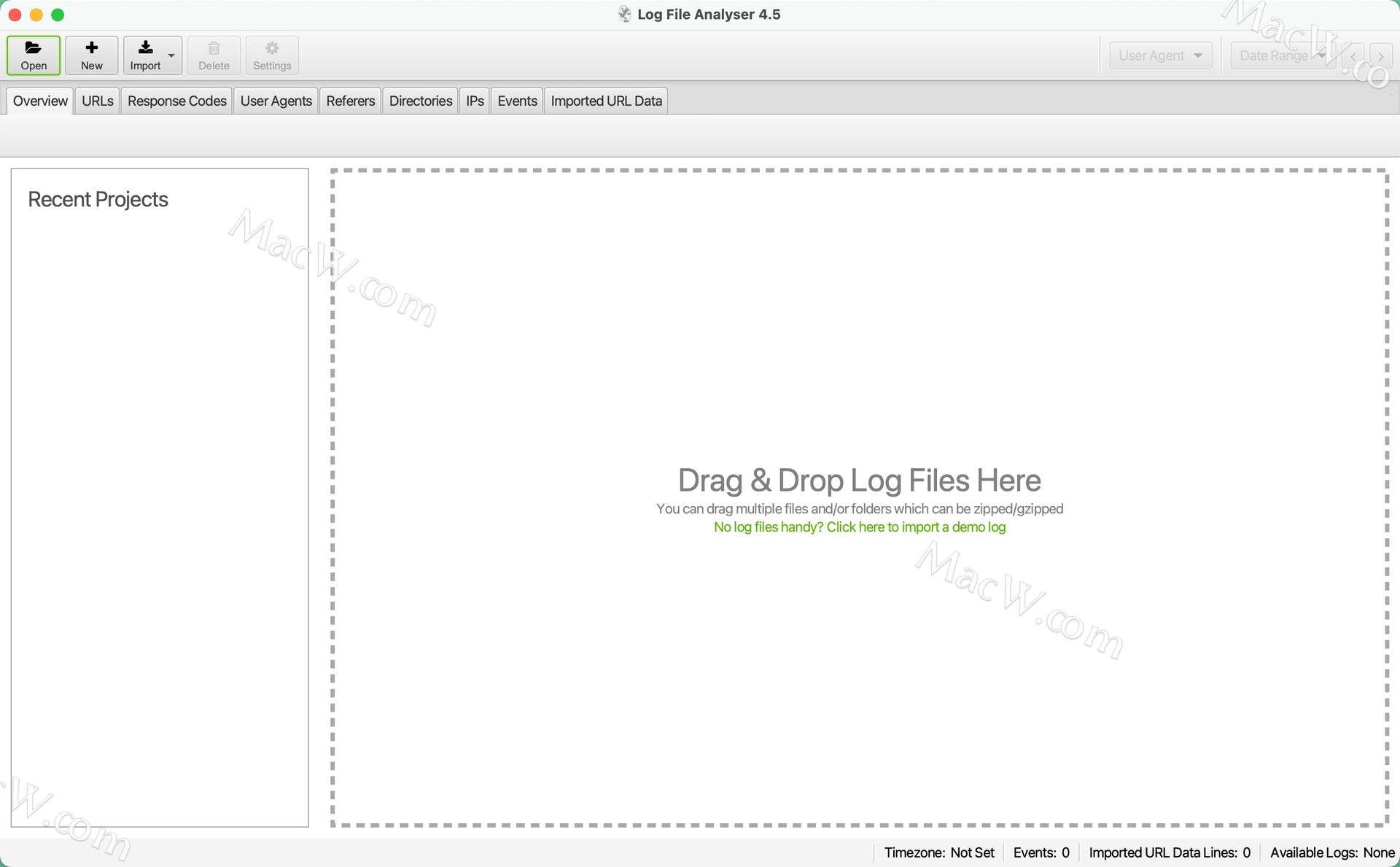Click previous date range arrow
This screenshot has width=1400, height=867.
[1353, 56]
